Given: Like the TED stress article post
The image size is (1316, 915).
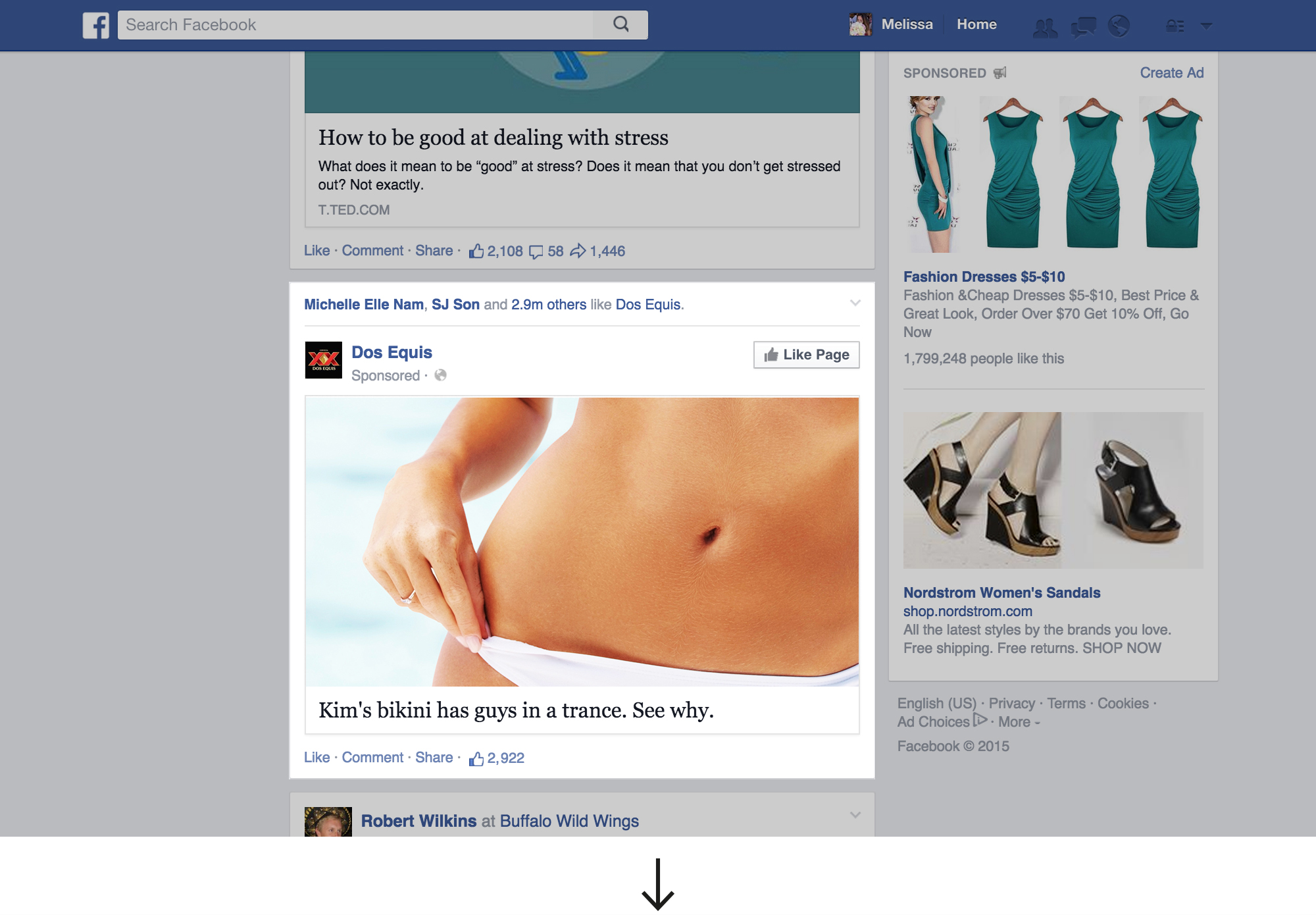Looking at the screenshot, I should tap(316, 251).
